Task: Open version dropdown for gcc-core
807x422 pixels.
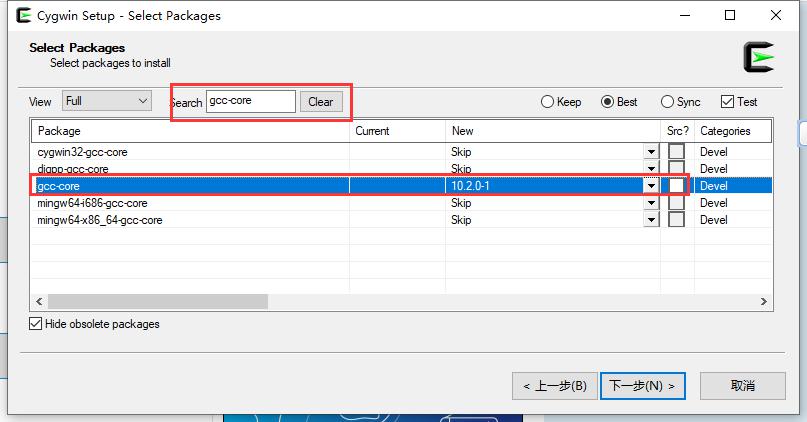Action: click(x=651, y=186)
